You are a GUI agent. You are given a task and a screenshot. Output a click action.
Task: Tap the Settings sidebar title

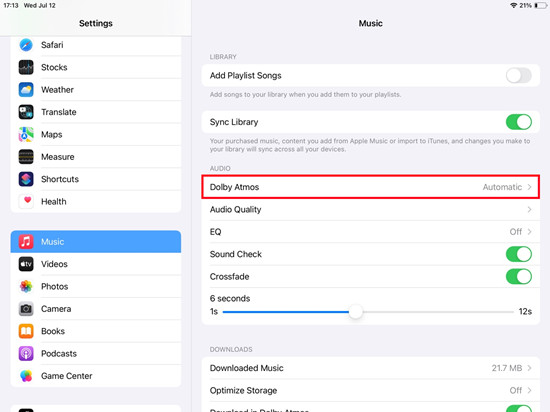[96, 23]
